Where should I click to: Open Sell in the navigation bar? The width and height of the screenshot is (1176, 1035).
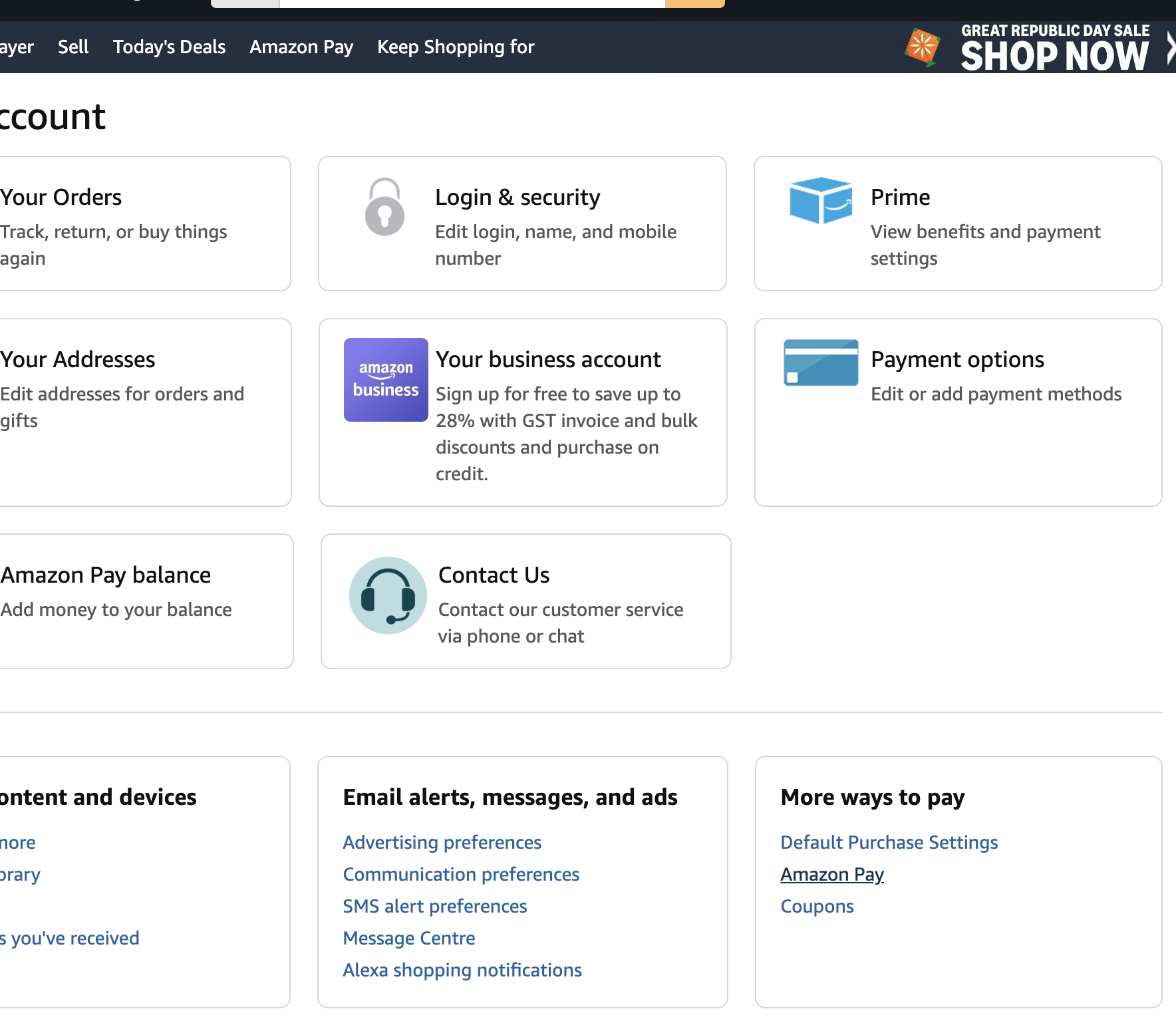click(x=73, y=47)
